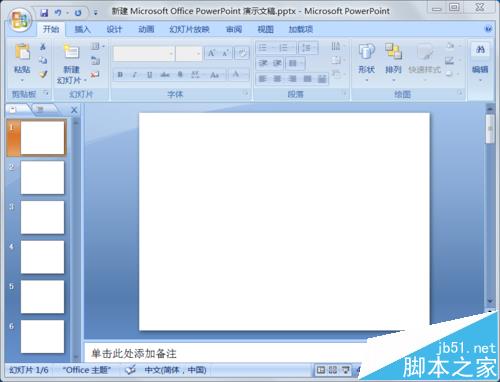Select slide 5 thumbnail

42,297
